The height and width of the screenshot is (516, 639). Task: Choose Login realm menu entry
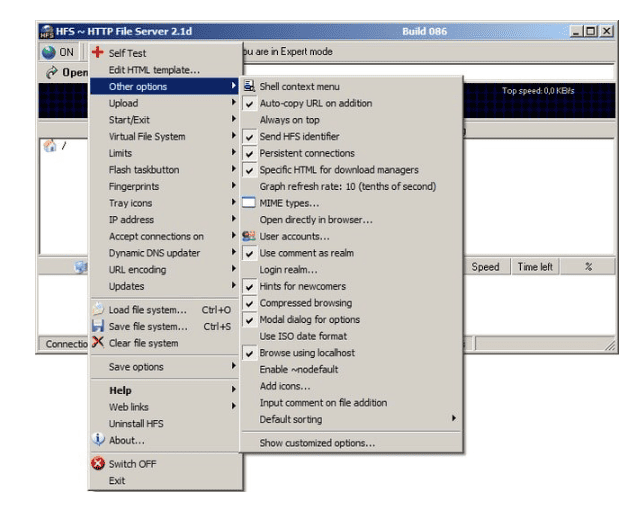[352, 269]
